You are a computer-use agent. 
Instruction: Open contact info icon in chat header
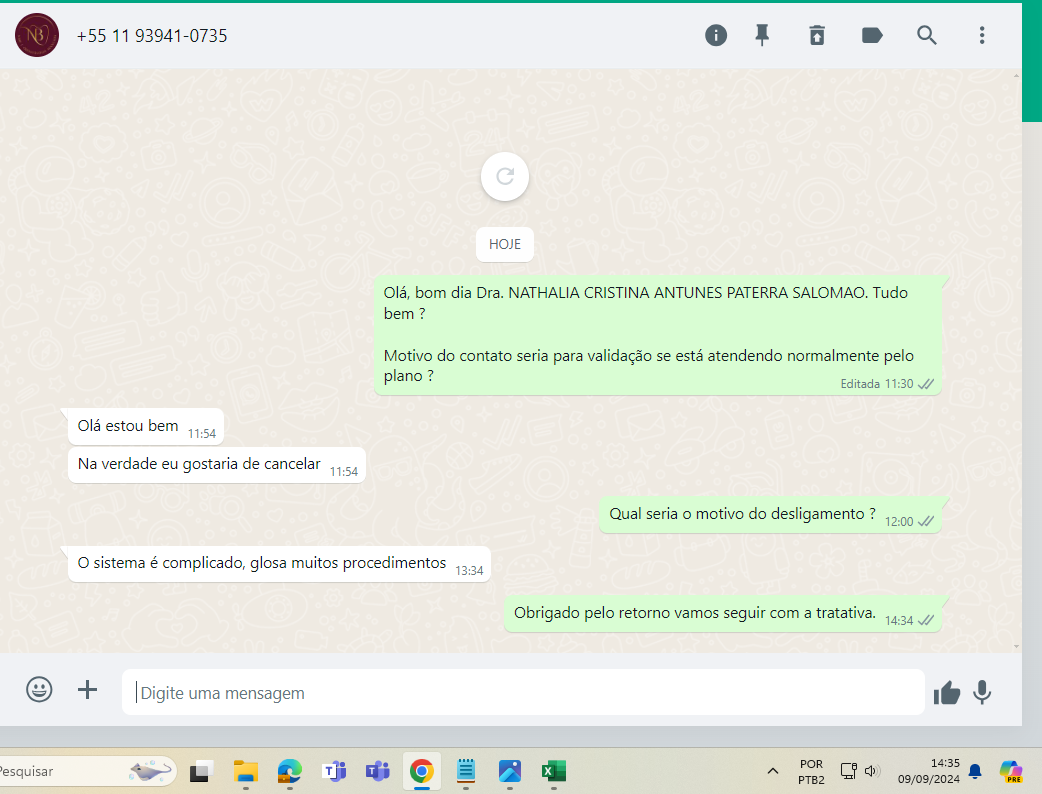point(716,35)
